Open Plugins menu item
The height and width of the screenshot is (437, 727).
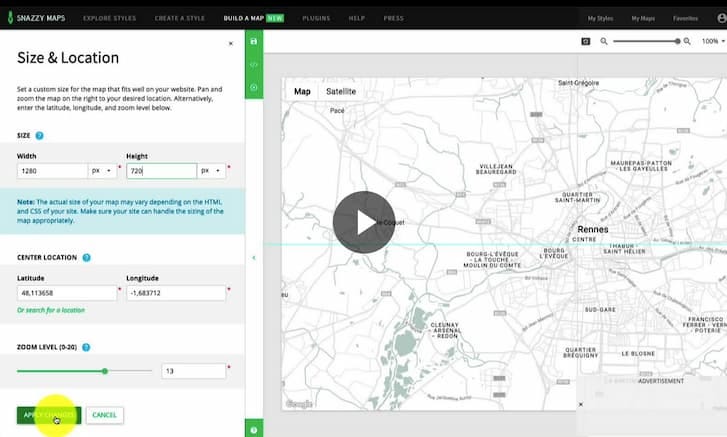(x=316, y=18)
